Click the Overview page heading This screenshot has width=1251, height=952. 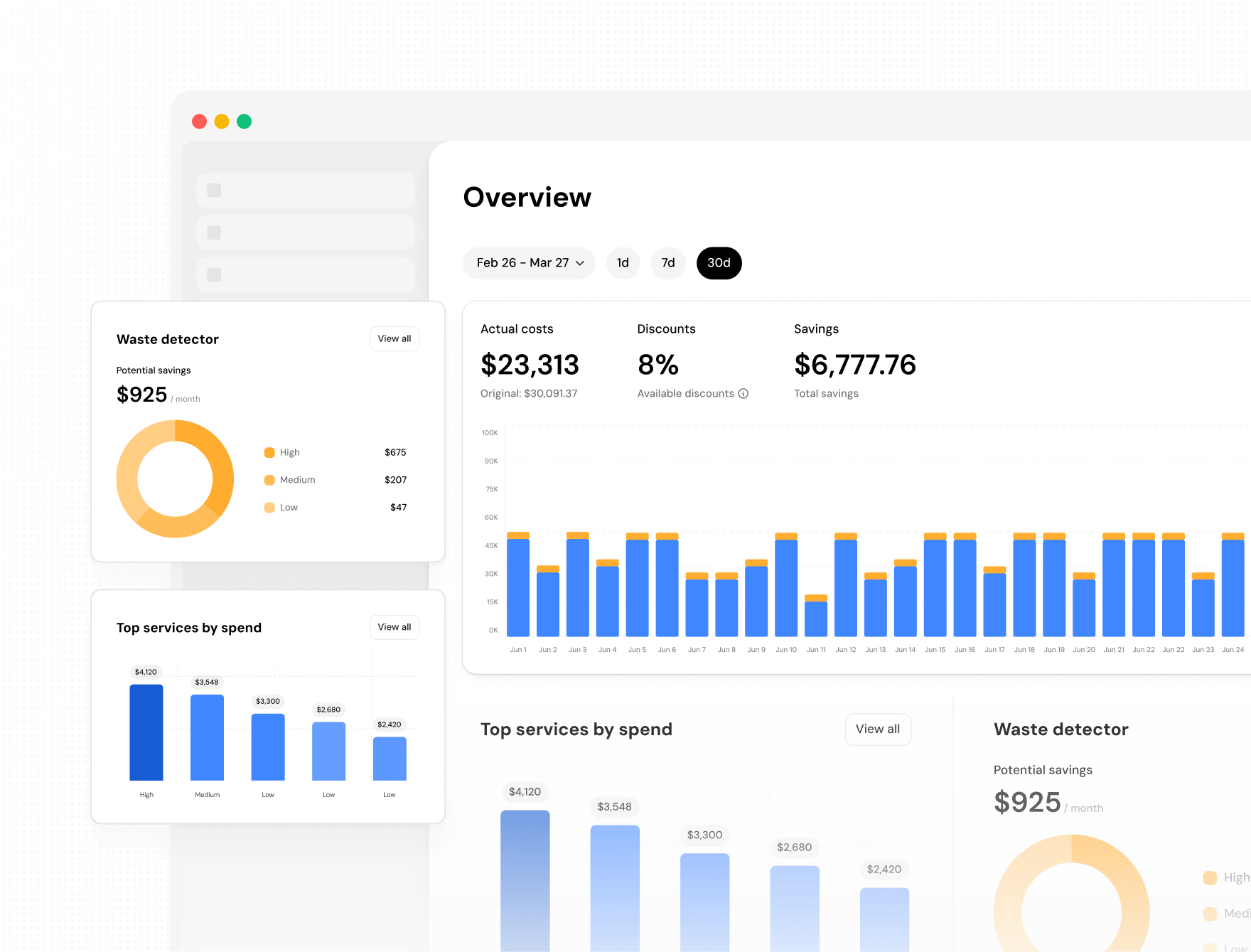pos(527,197)
